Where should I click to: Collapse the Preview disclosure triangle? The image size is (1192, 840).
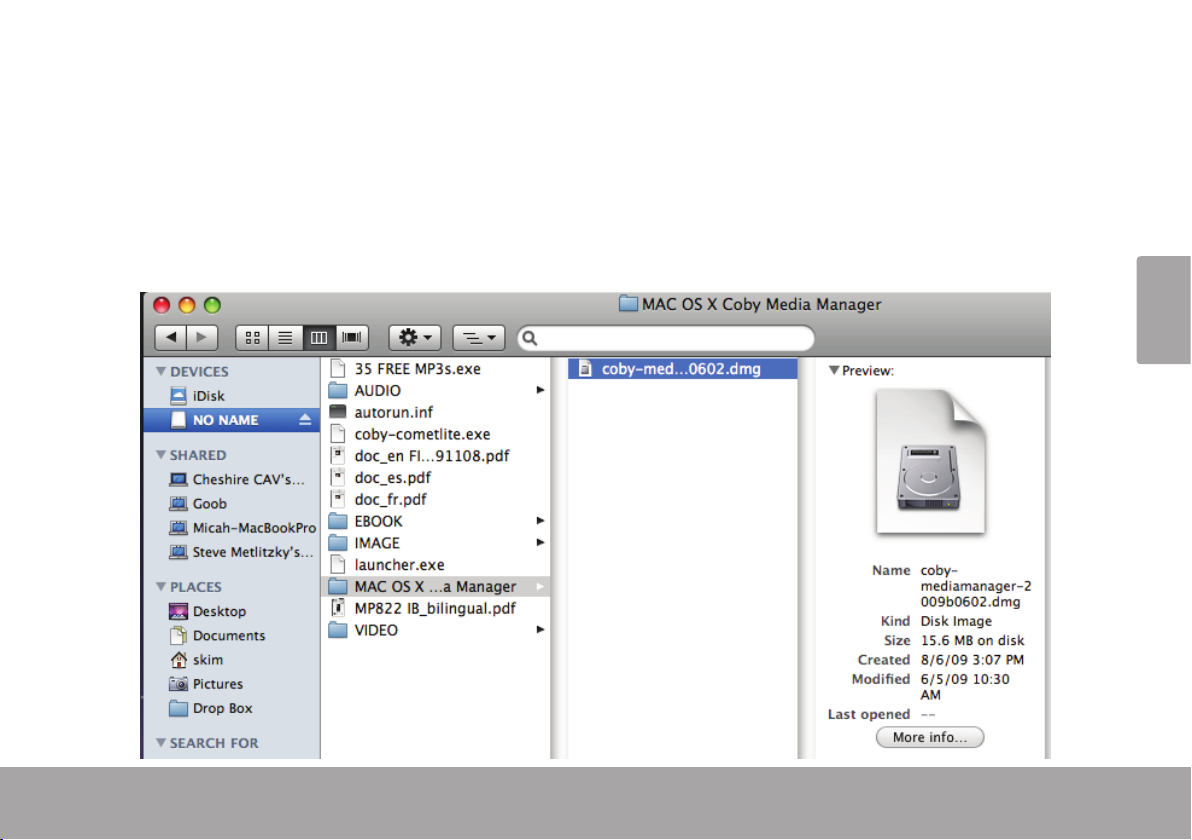coord(834,371)
